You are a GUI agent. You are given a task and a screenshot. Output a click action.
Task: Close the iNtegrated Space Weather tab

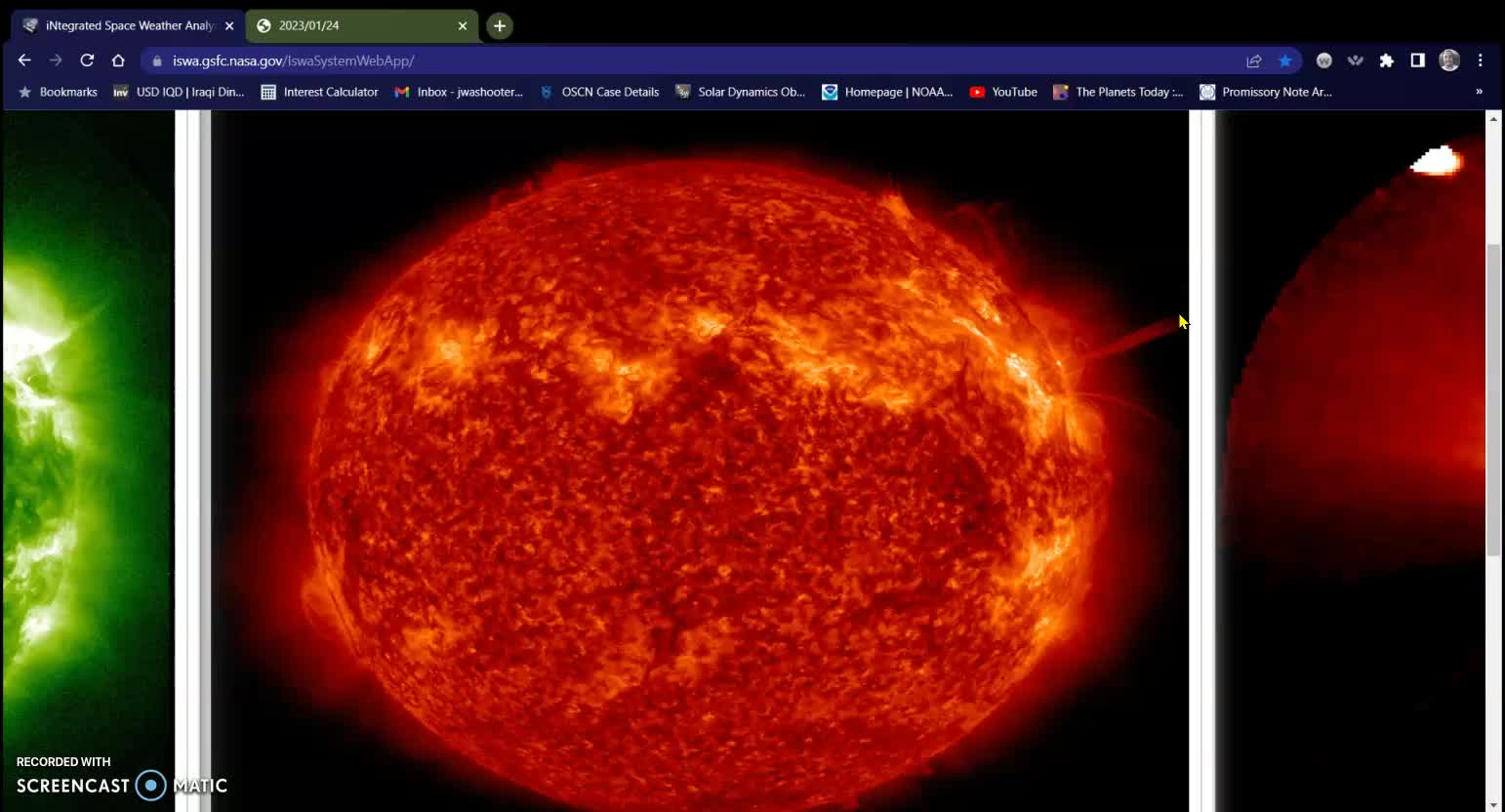pos(229,26)
